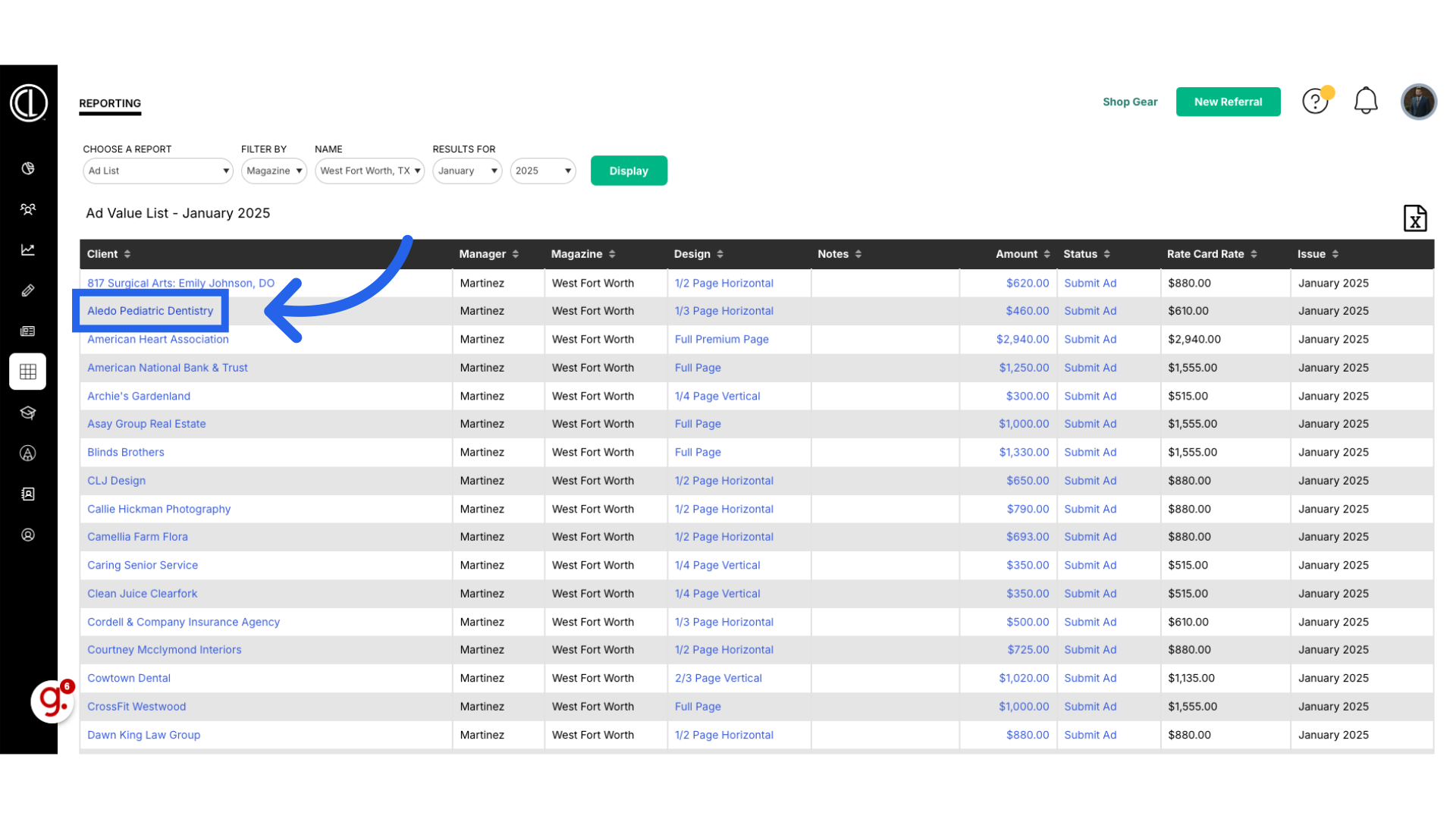Sort by Rate Card Rate arrows
This screenshot has width=1456, height=819.
1254,254
